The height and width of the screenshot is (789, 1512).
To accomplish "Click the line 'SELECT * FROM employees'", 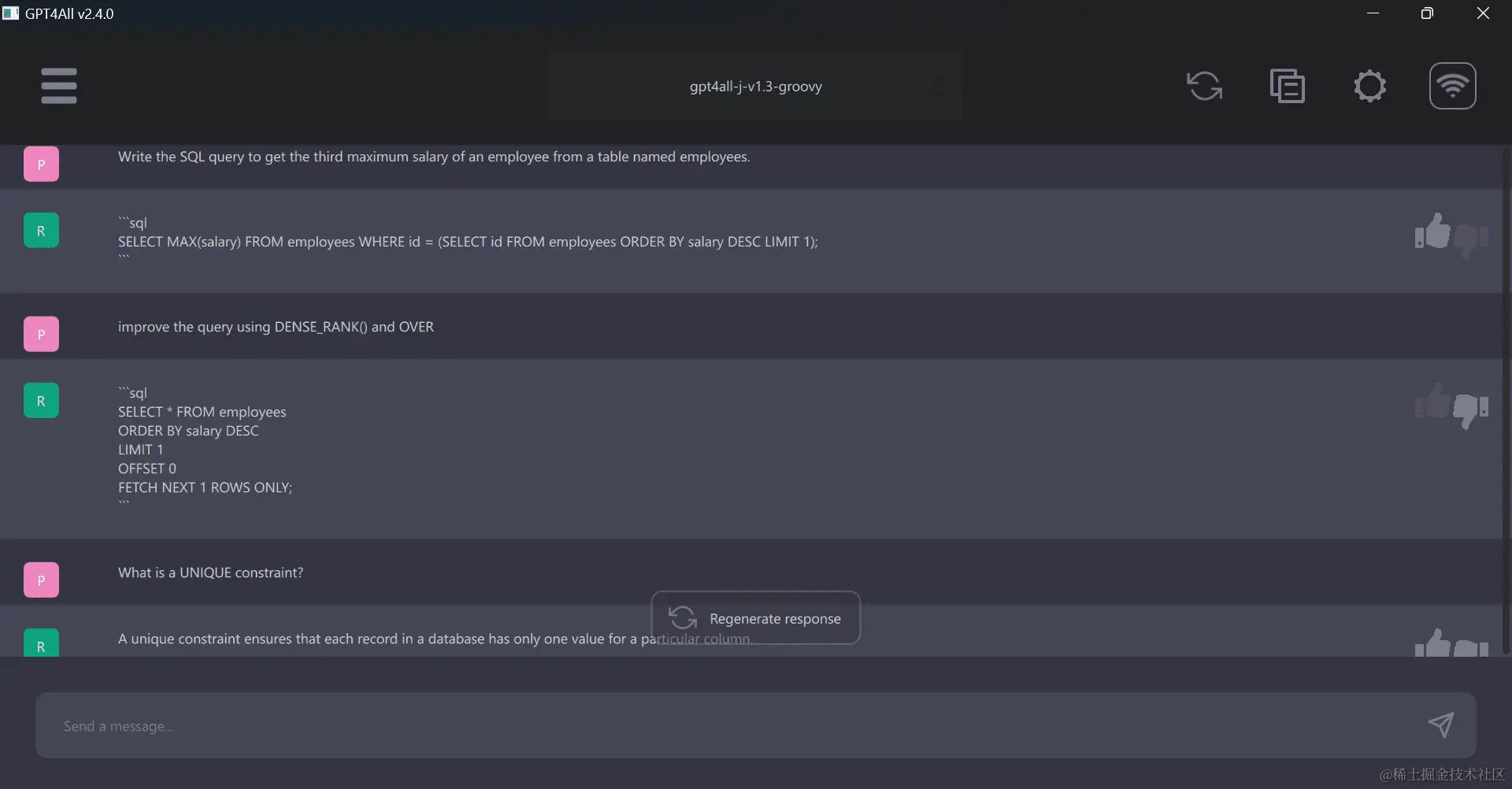I will (x=202, y=412).
